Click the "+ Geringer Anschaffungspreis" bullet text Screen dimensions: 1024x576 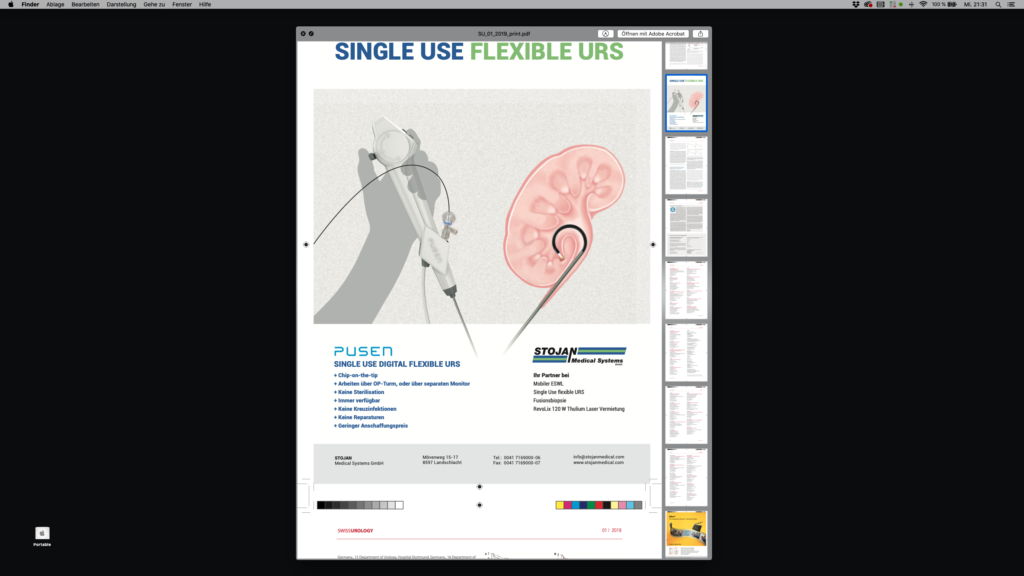pos(371,426)
